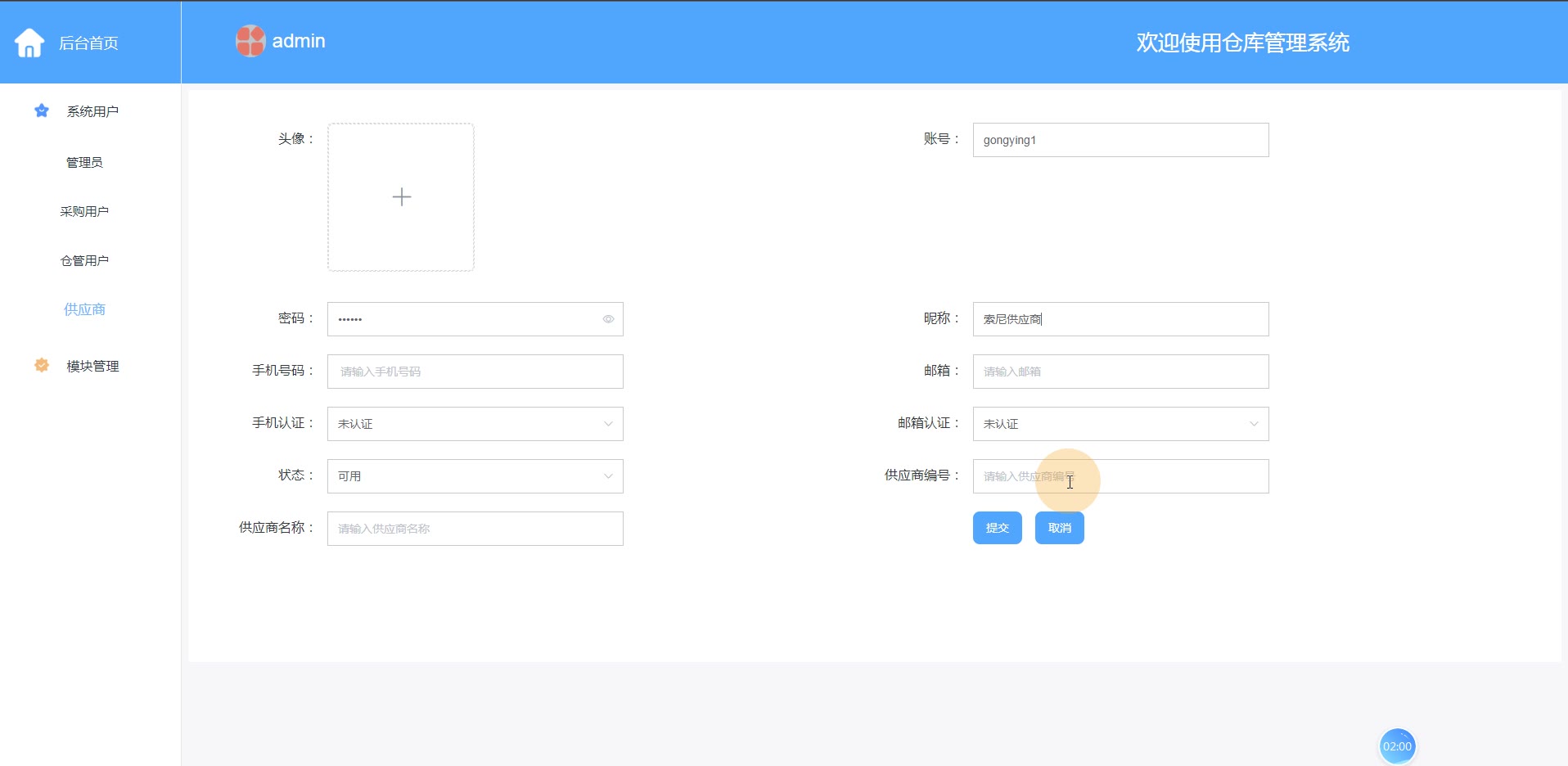
Task: Click the 02:00 timer circle badge
Action: tap(1396, 746)
